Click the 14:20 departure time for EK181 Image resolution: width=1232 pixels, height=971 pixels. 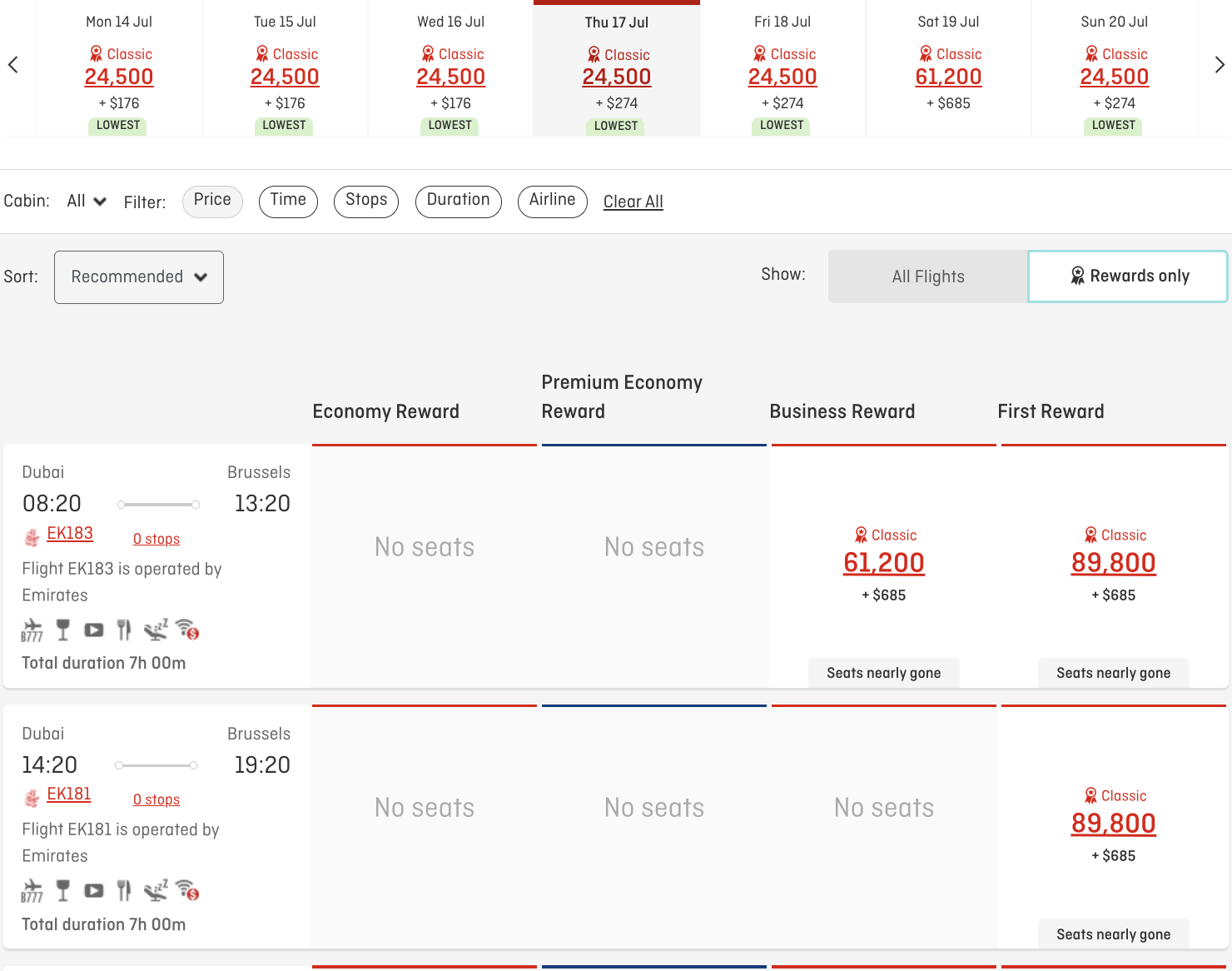(x=50, y=764)
